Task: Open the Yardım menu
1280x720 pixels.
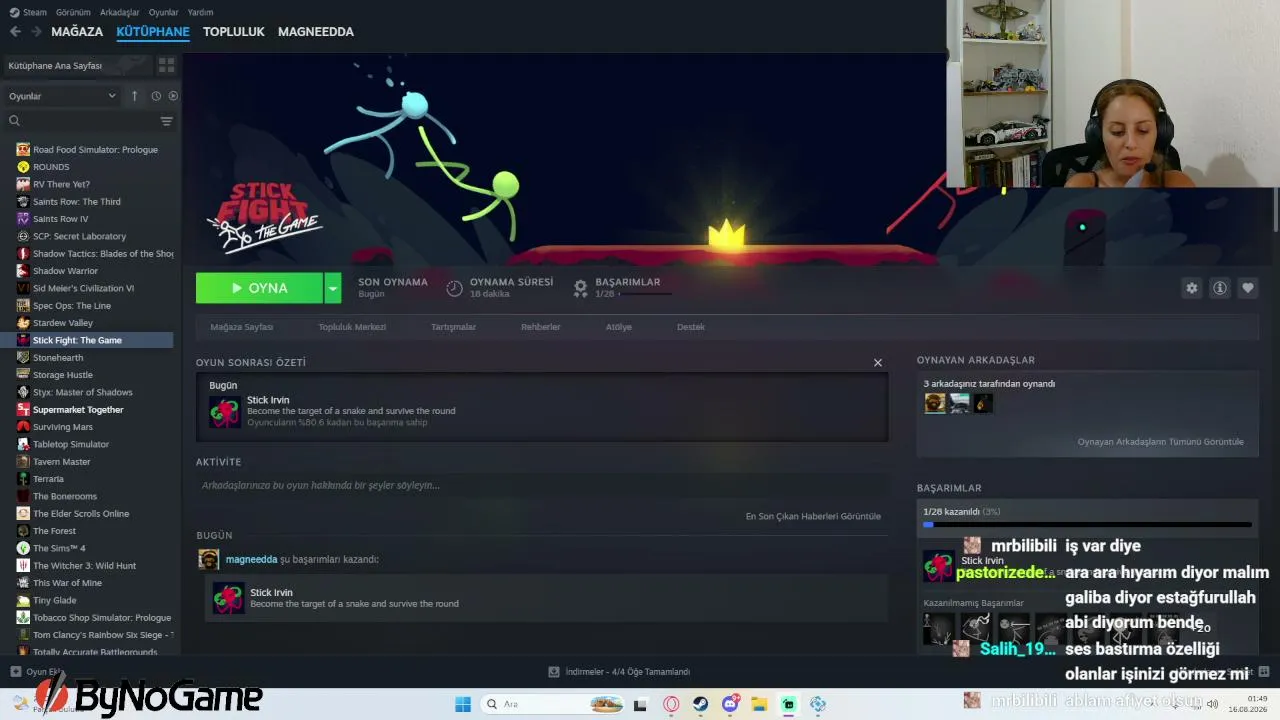Action: coord(200,12)
